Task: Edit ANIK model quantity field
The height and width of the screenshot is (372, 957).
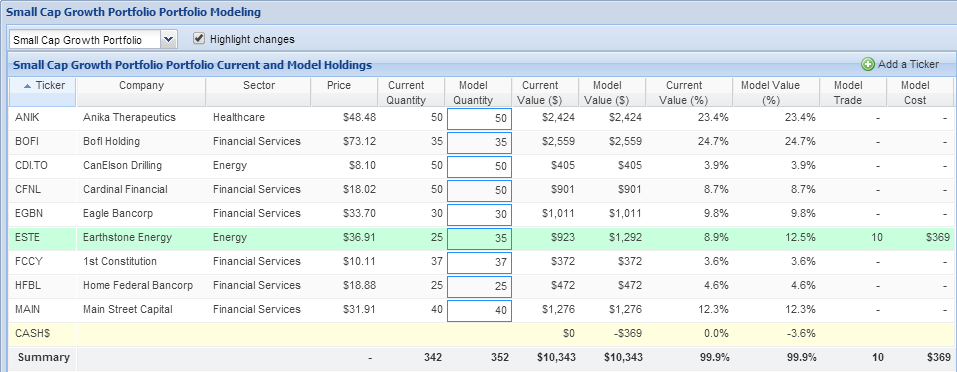Action: coord(479,118)
